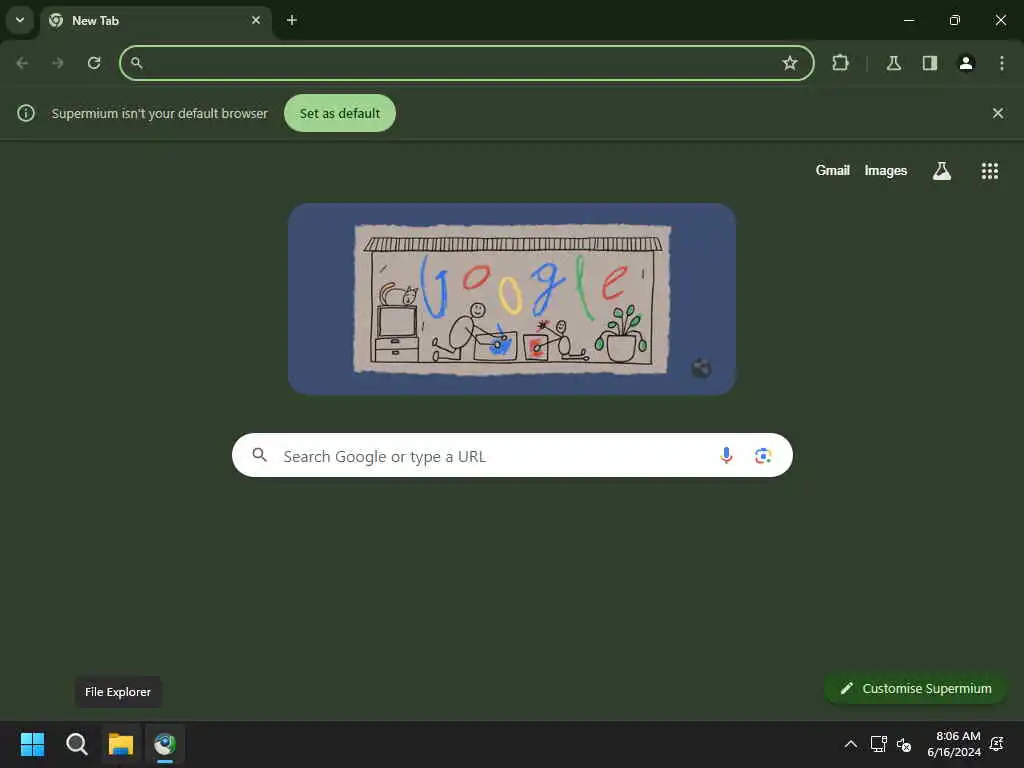The image size is (1024, 768).
Task: Click the Supermium taskbar icon
Action: point(165,744)
